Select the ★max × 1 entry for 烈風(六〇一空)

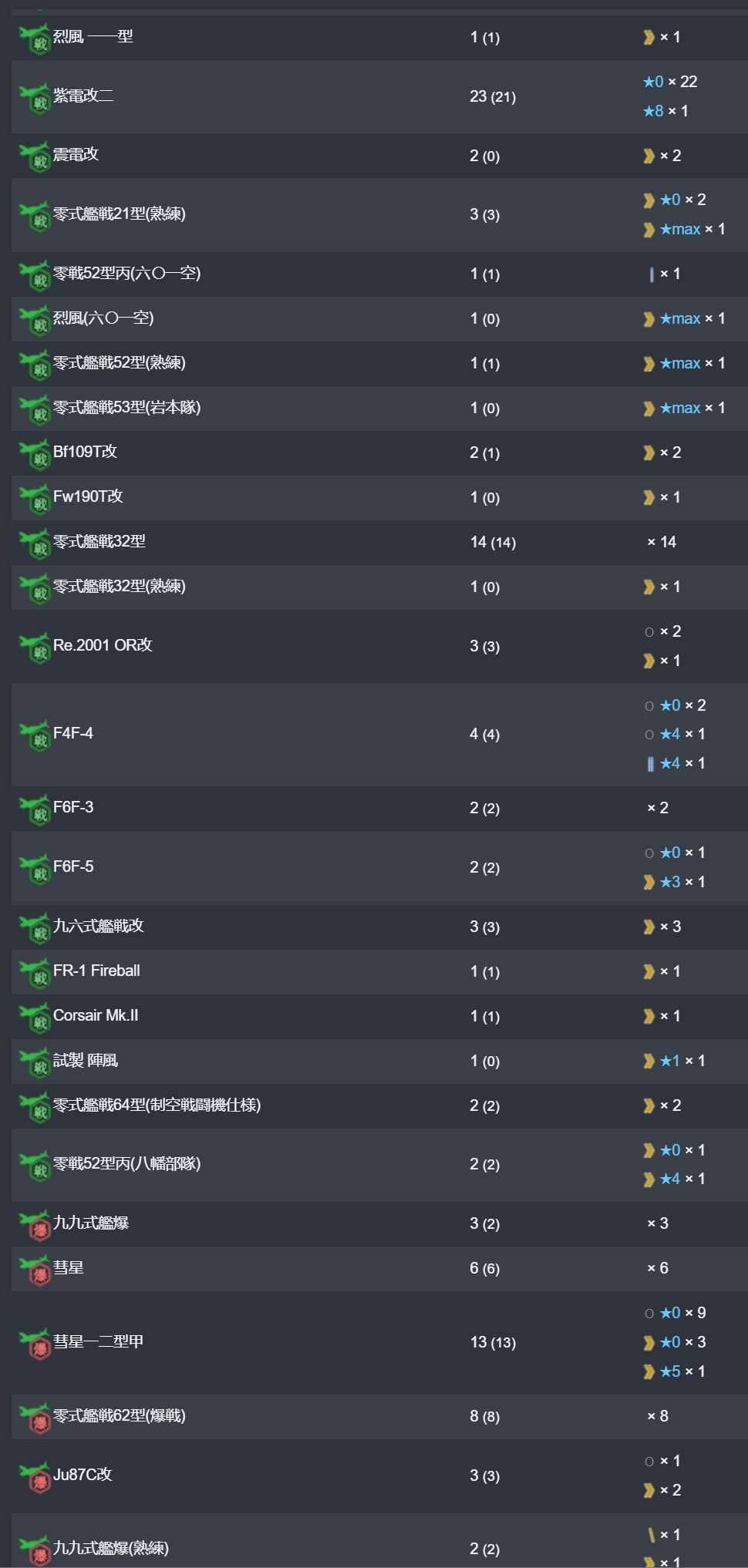point(684,318)
